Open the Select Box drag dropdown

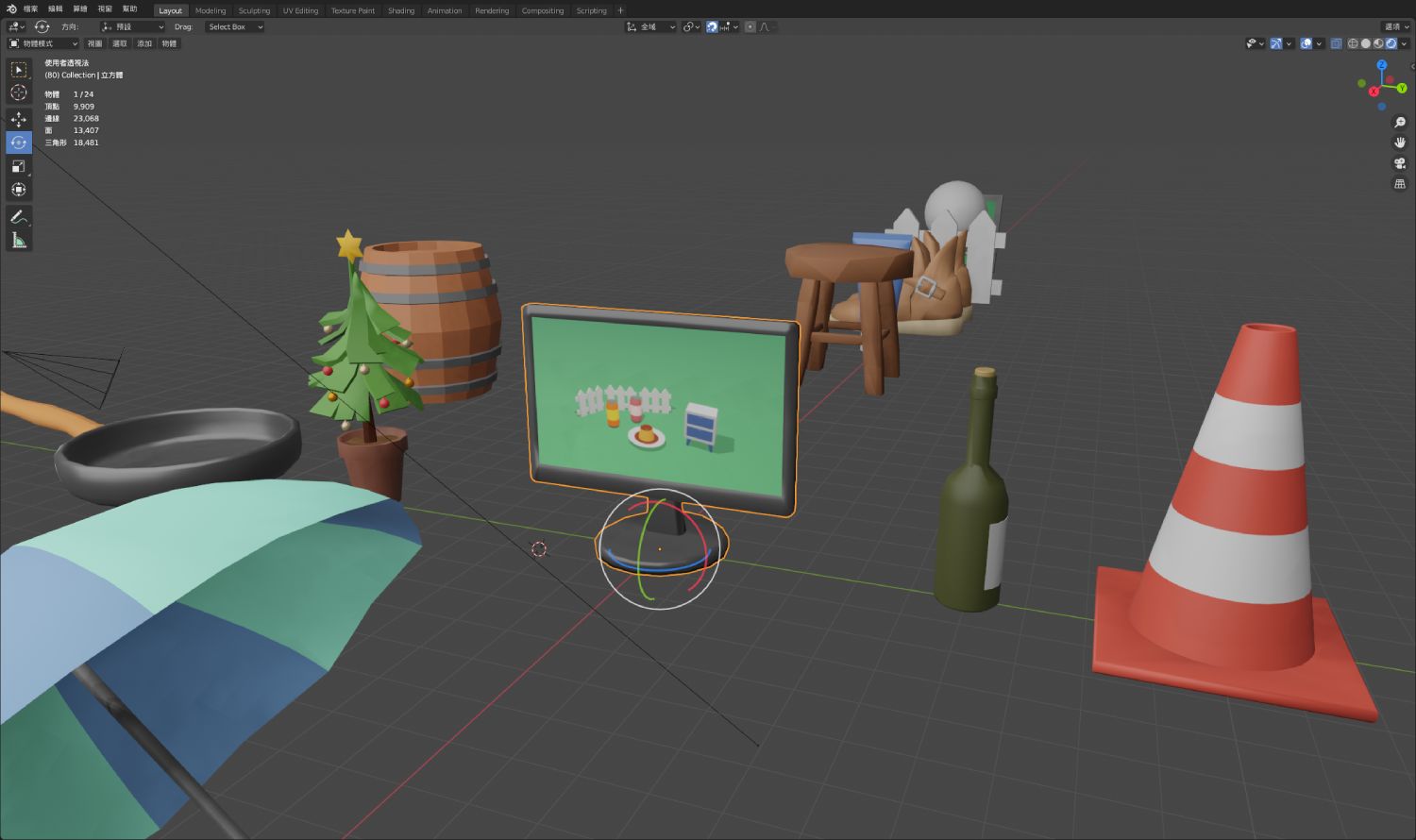[x=235, y=26]
